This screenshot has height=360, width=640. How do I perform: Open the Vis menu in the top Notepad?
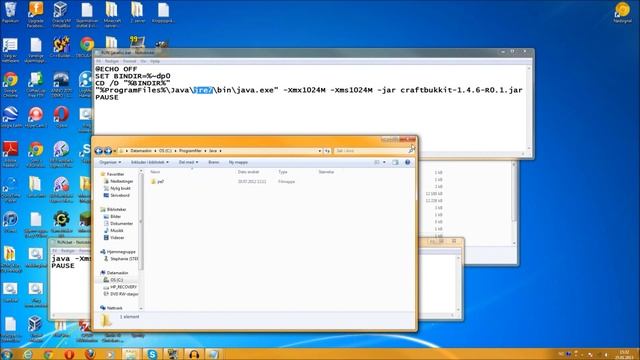143,61
